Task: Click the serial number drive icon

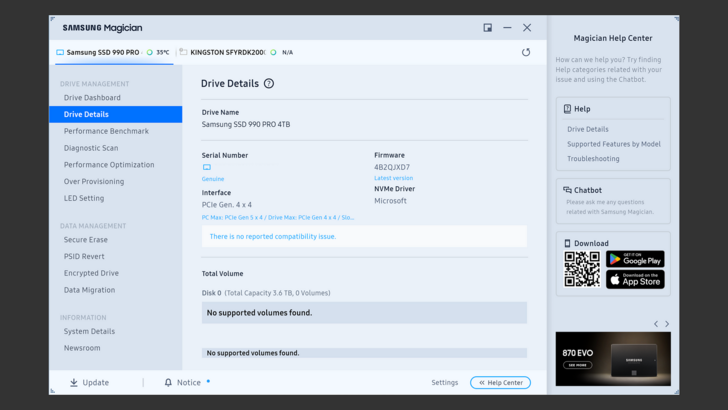Action: click(x=207, y=167)
